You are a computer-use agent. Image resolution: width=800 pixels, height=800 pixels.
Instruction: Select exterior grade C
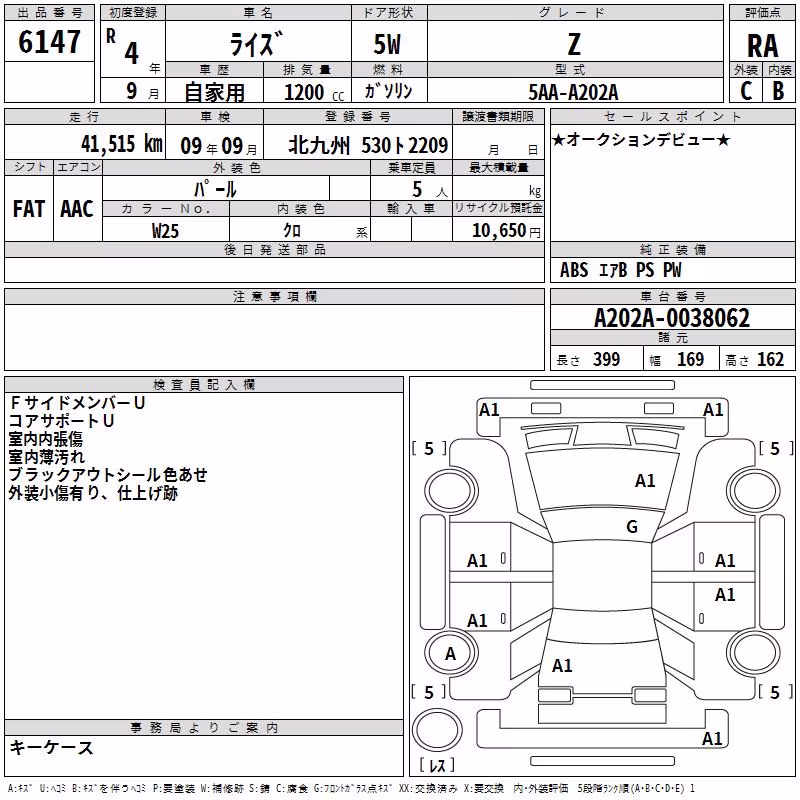coord(746,91)
